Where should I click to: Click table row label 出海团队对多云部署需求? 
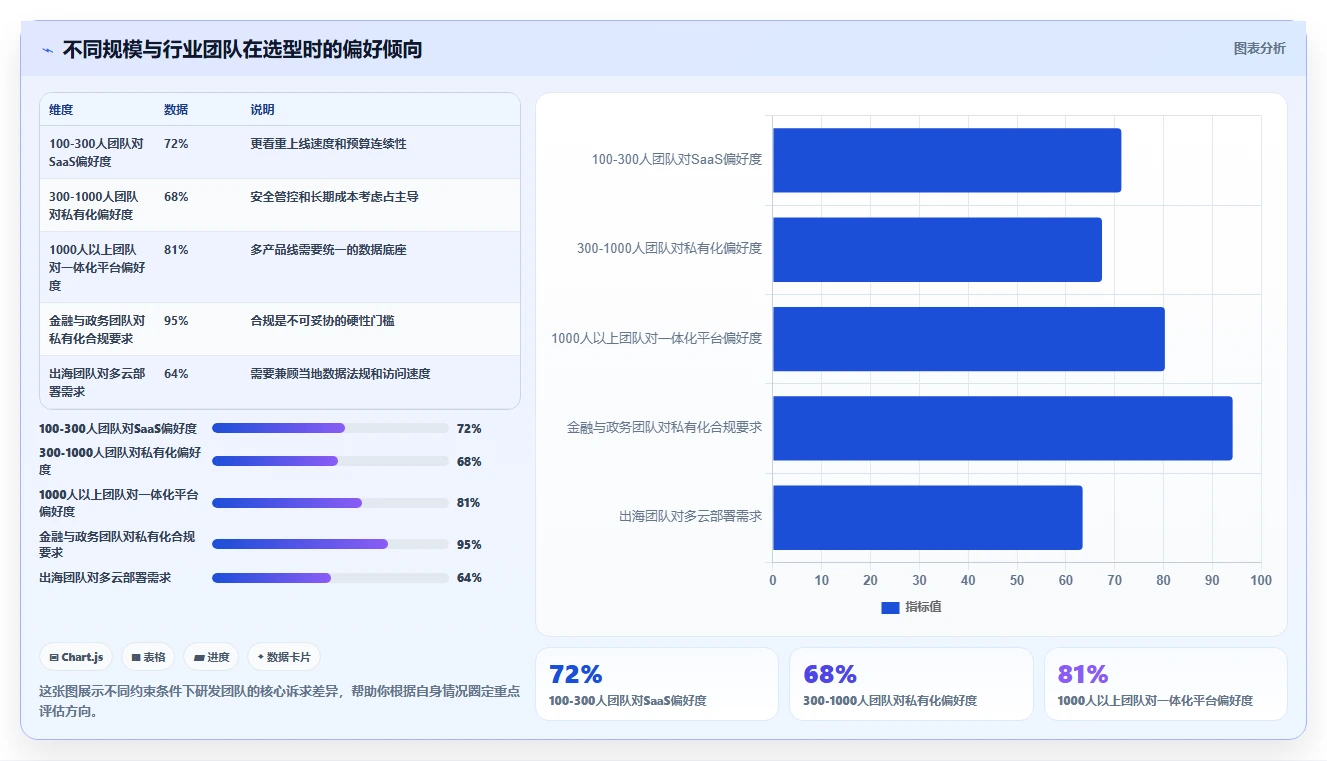click(97, 383)
